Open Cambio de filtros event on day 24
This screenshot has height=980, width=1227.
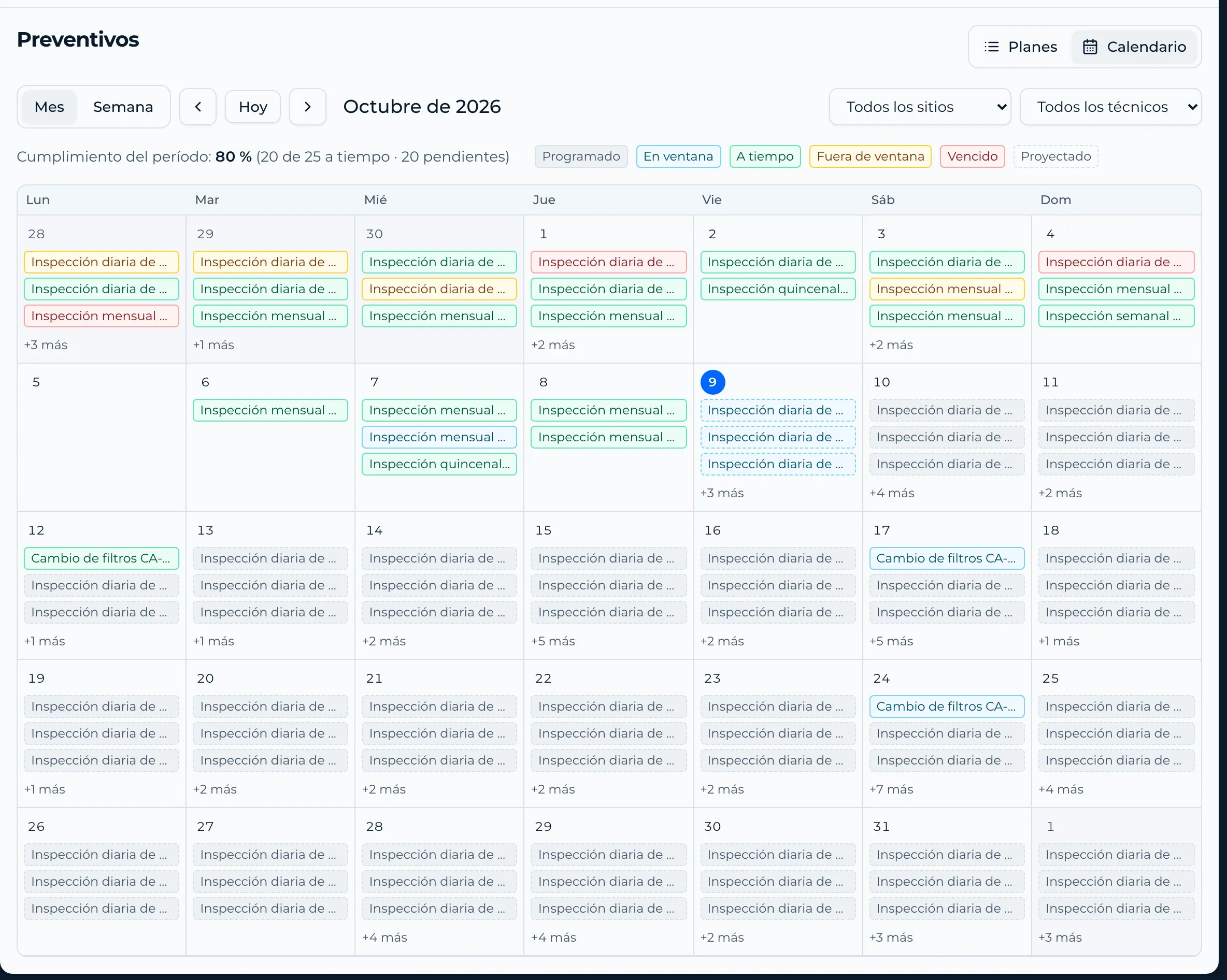[947, 707]
